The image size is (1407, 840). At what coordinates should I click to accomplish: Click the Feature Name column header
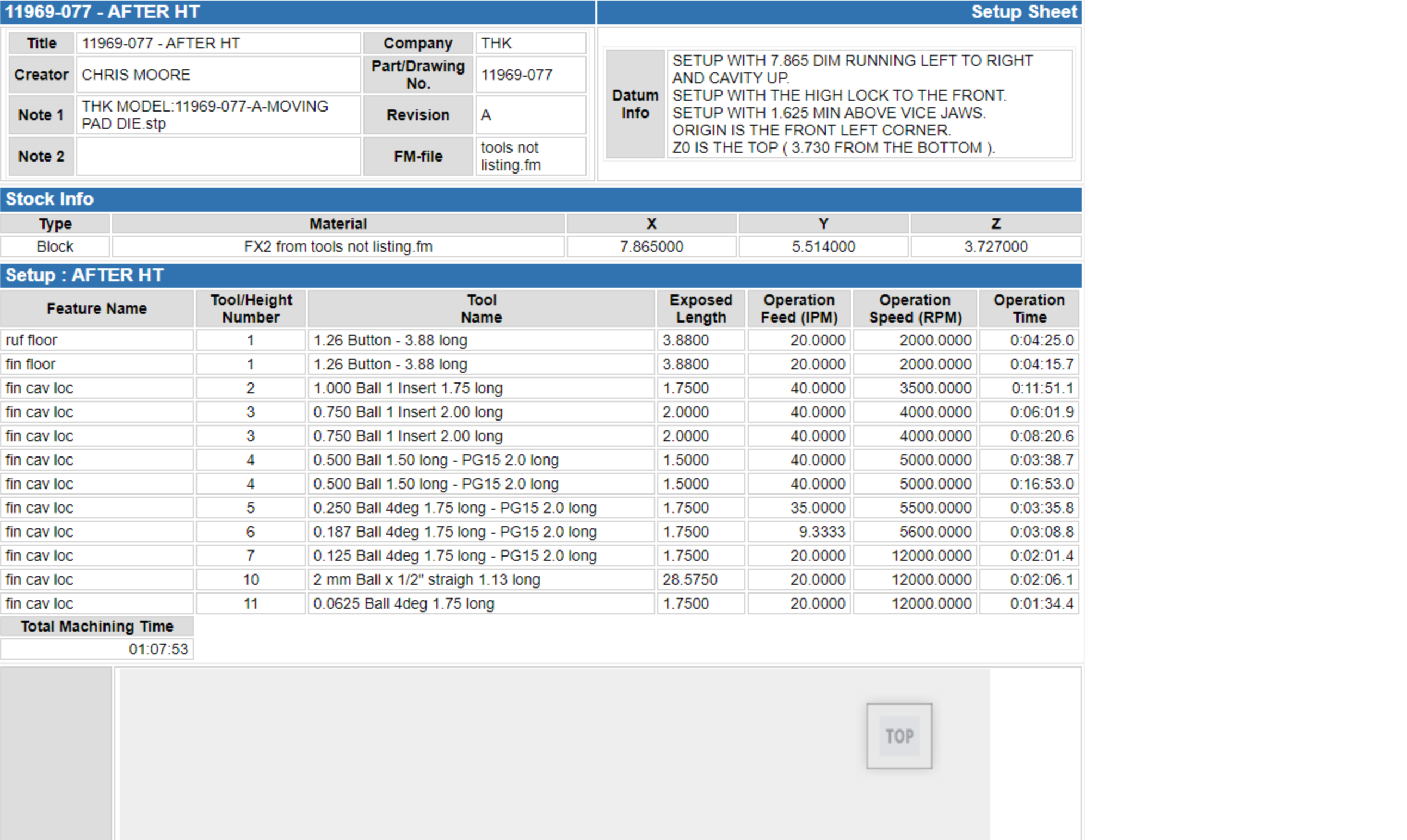pyautogui.click(x=97, y=308)
